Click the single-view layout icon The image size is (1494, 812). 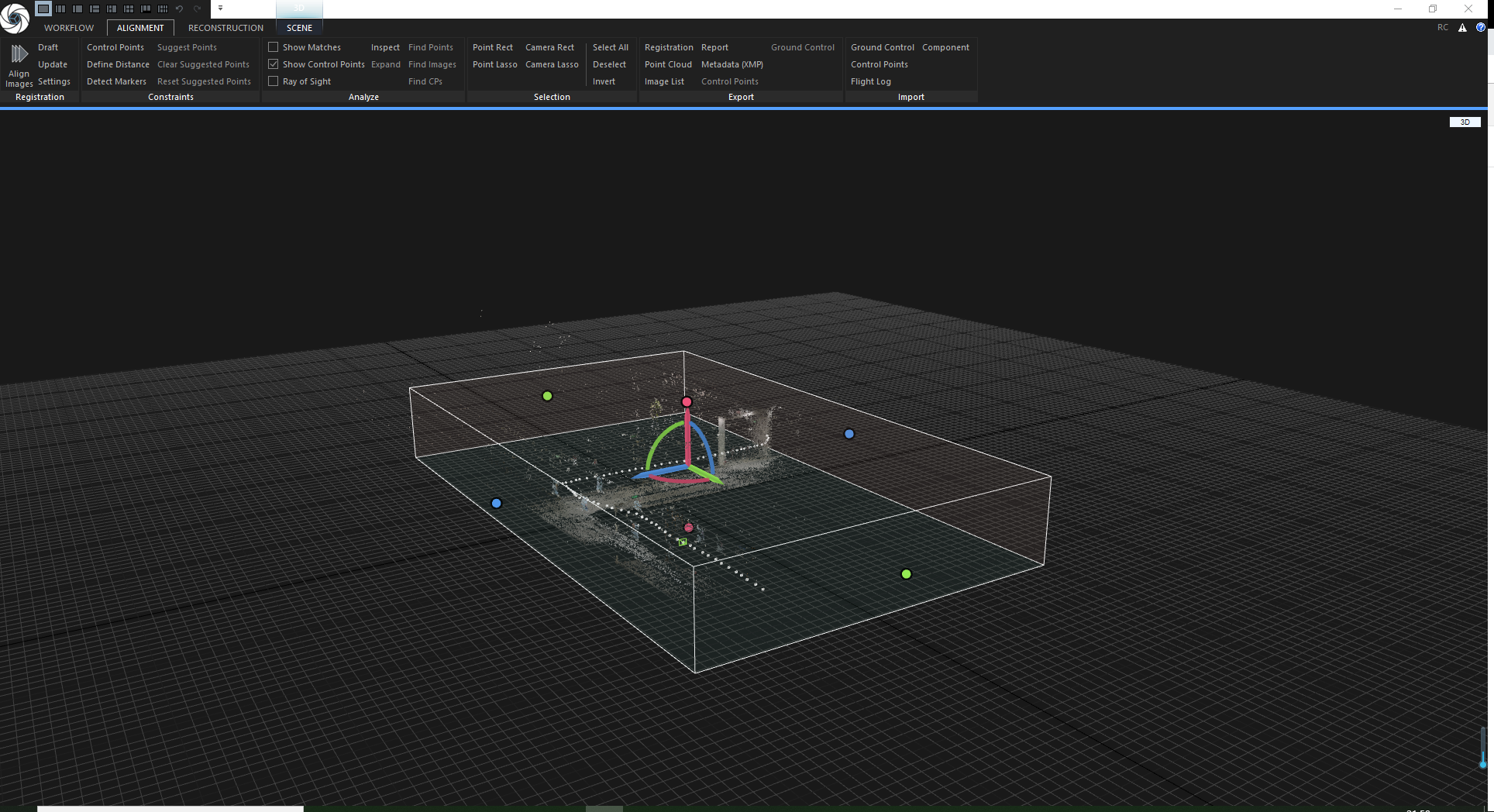pyautogui.click(x=43, y=9)
